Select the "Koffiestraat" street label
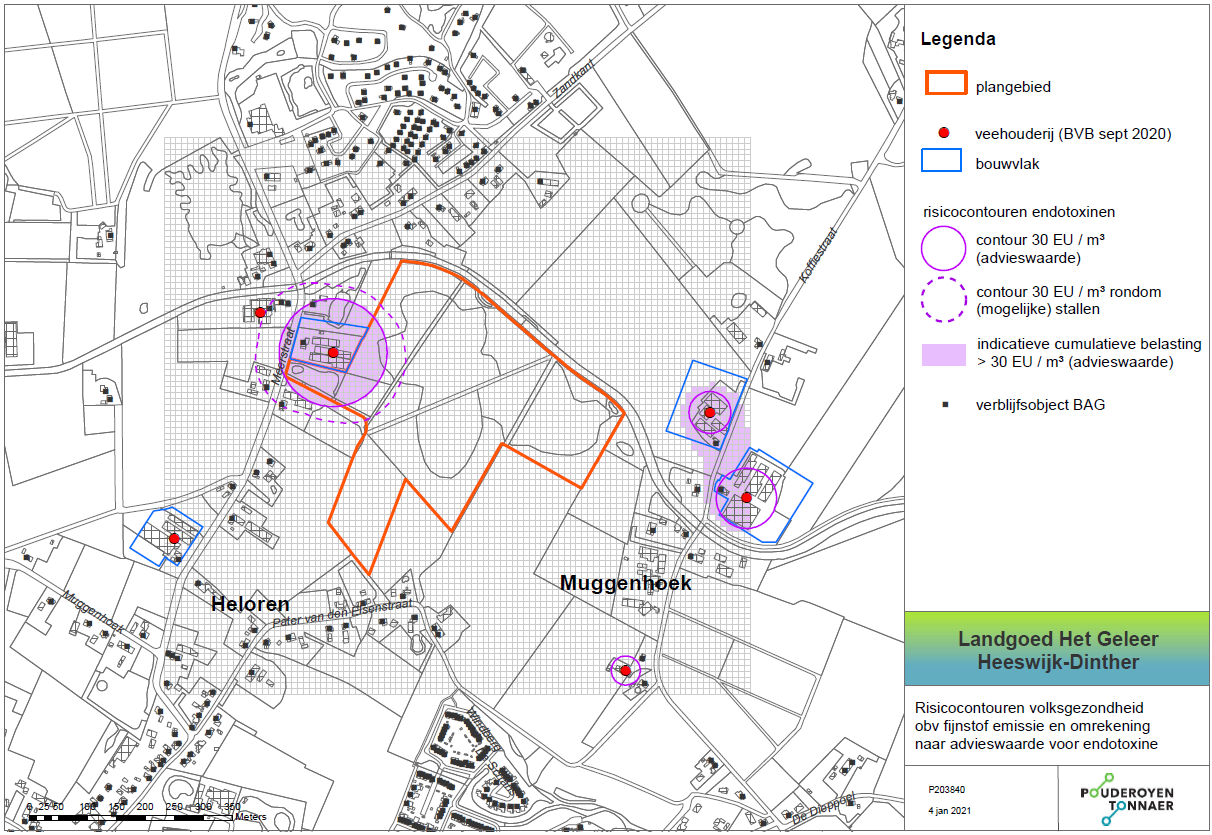The image size is (1212, 835). 818,254
